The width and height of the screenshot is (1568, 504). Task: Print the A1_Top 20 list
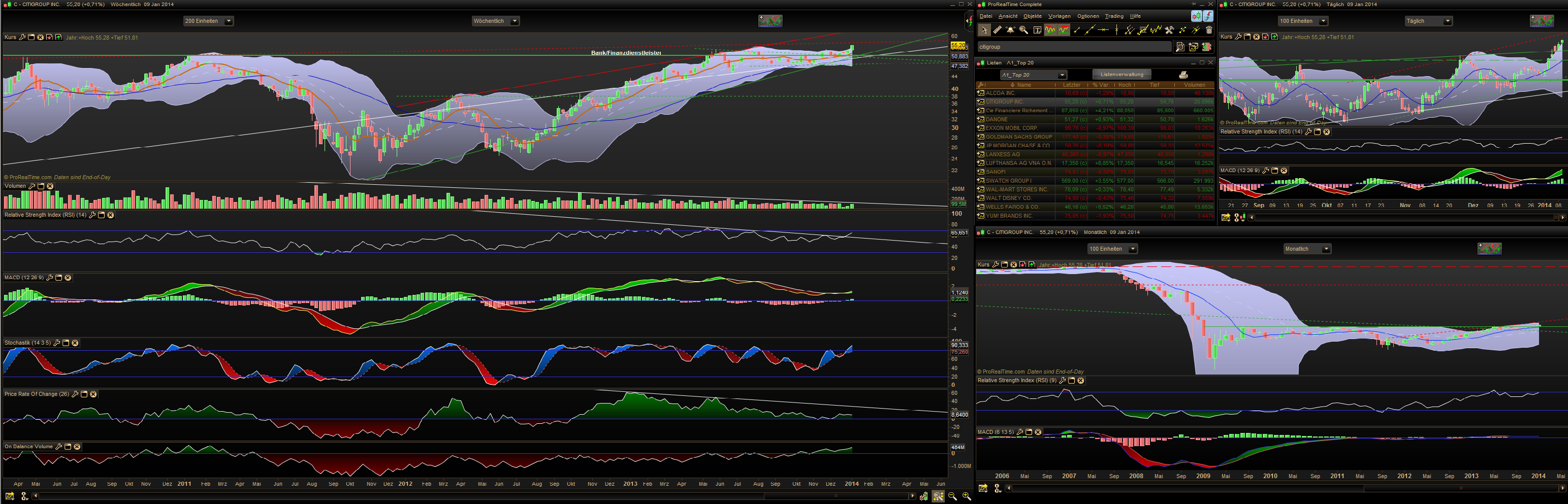pos(1183,75)
